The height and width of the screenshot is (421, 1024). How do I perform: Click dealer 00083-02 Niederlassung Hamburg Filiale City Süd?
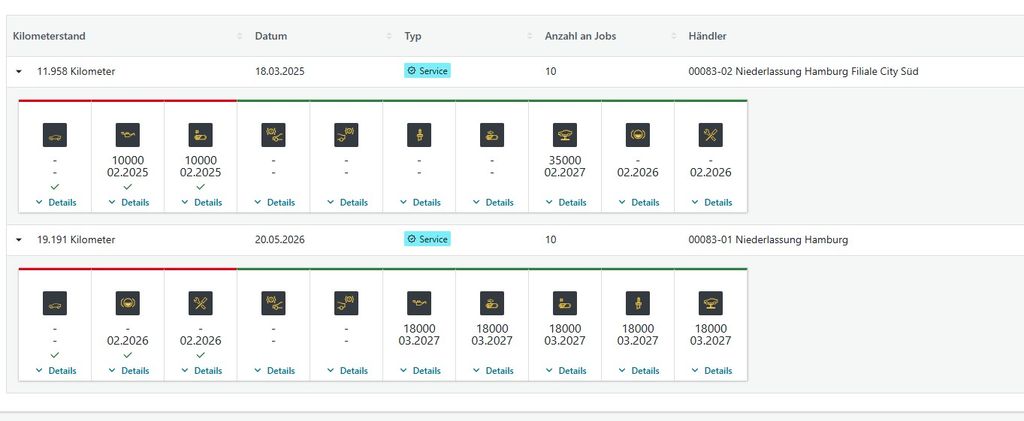pyautogui.click(x=803, y=72)
